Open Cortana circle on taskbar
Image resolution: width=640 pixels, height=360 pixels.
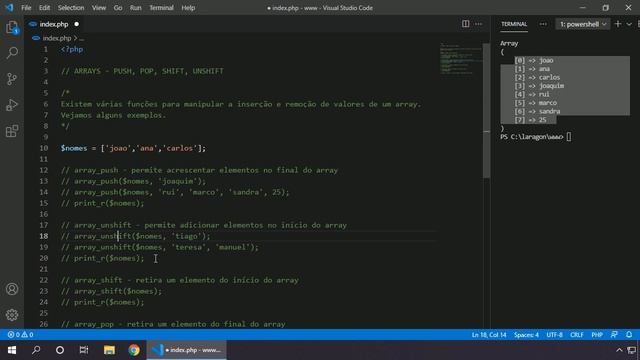coord(60,350)
